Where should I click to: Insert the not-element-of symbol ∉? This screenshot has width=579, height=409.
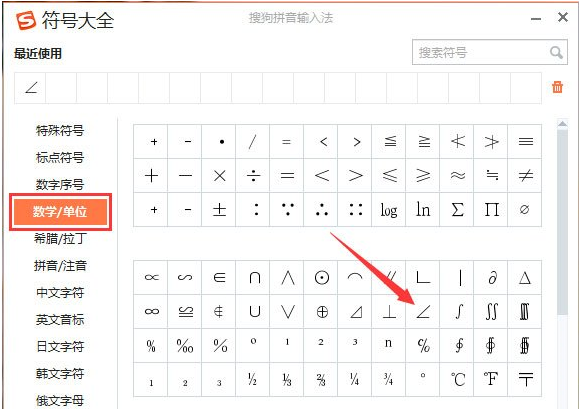pos(219,312)
